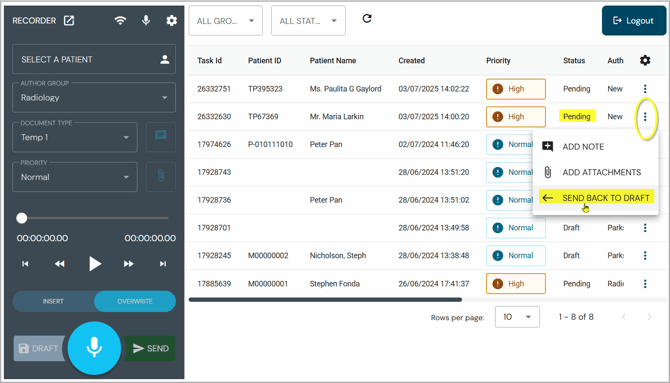Sort by Created column header
The height and width of the screenshot is (383, 670).
coord(411,60)
